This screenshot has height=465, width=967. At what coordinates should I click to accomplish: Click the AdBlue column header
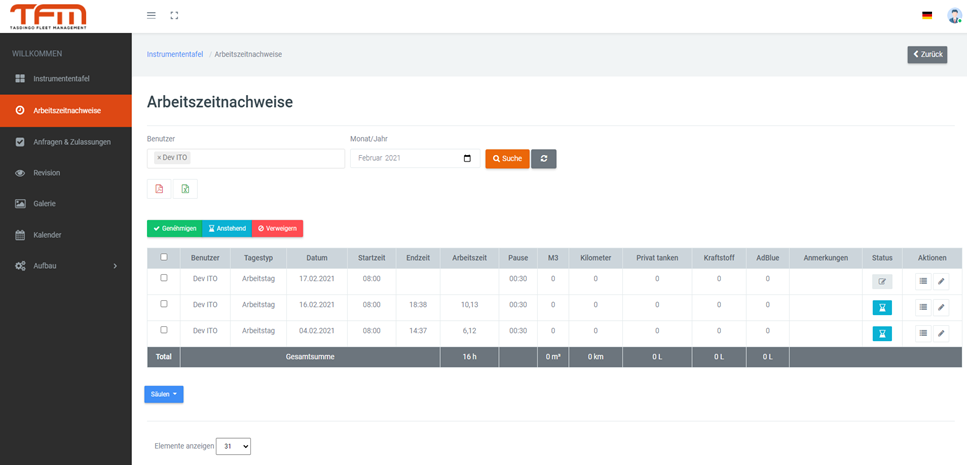tap(768, 258)
